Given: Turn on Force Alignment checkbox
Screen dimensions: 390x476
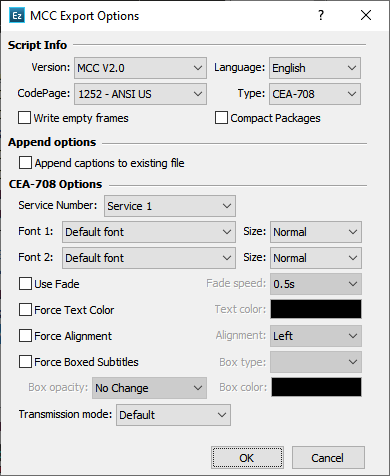Looking at the screenshot, I should tap(25, 336).
